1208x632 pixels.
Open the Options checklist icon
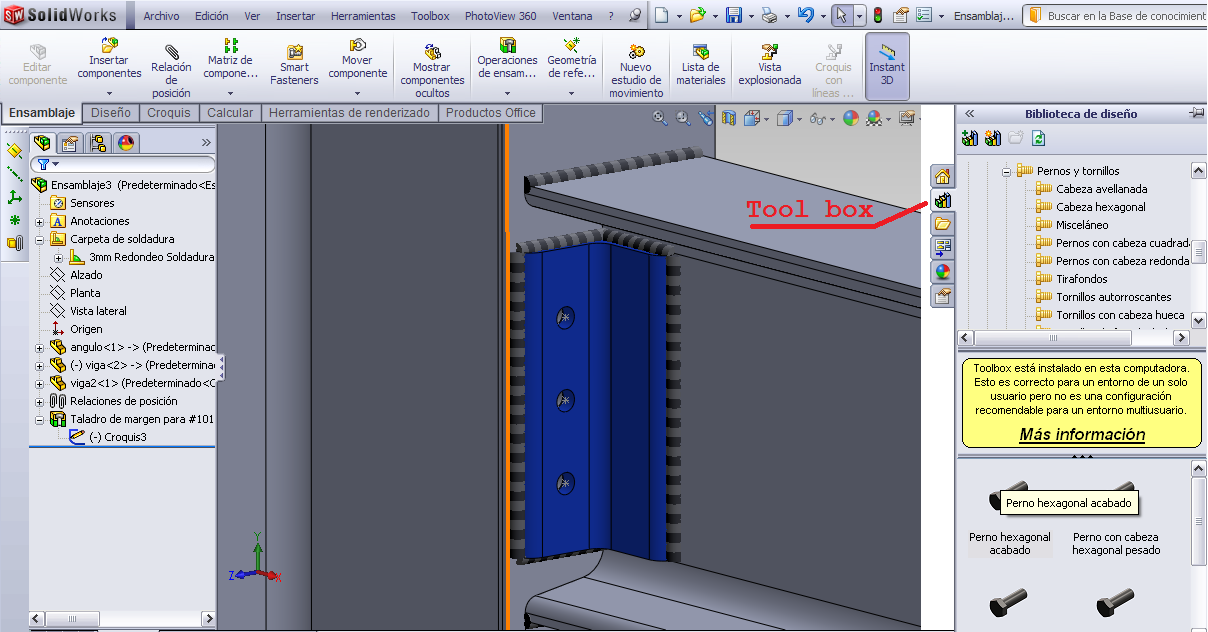tap(924, 15)
